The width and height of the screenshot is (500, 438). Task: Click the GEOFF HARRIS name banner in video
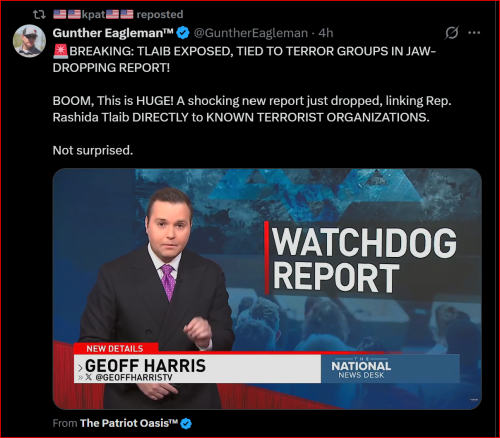pyautogui.click(x=198, y=369)
